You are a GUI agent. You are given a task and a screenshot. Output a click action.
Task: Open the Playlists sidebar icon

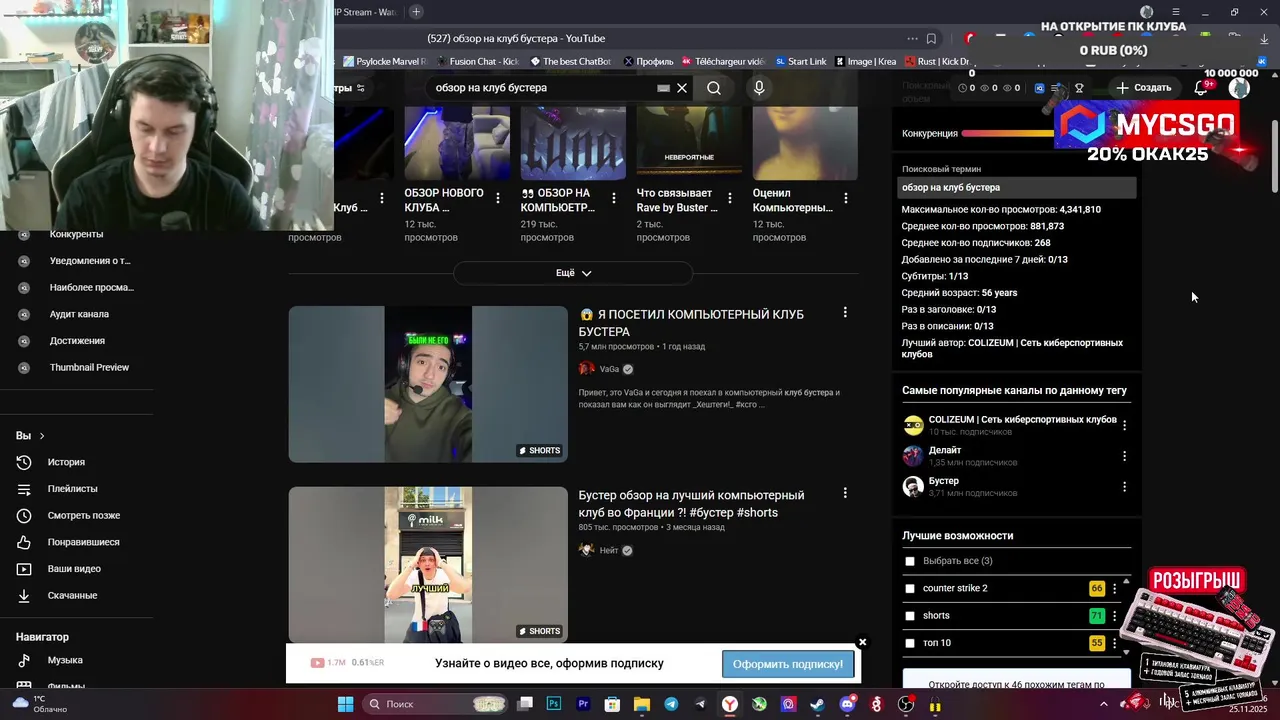click(24, 489)
